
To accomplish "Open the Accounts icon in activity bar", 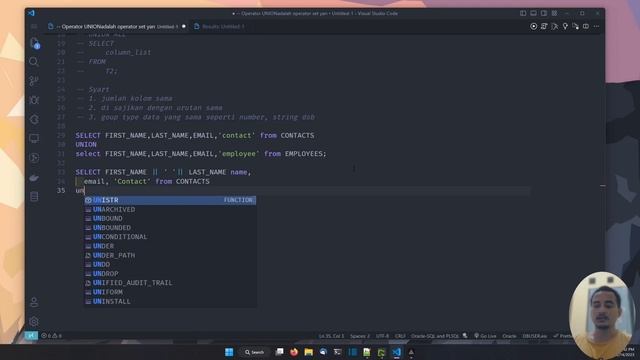I will 34,302.
